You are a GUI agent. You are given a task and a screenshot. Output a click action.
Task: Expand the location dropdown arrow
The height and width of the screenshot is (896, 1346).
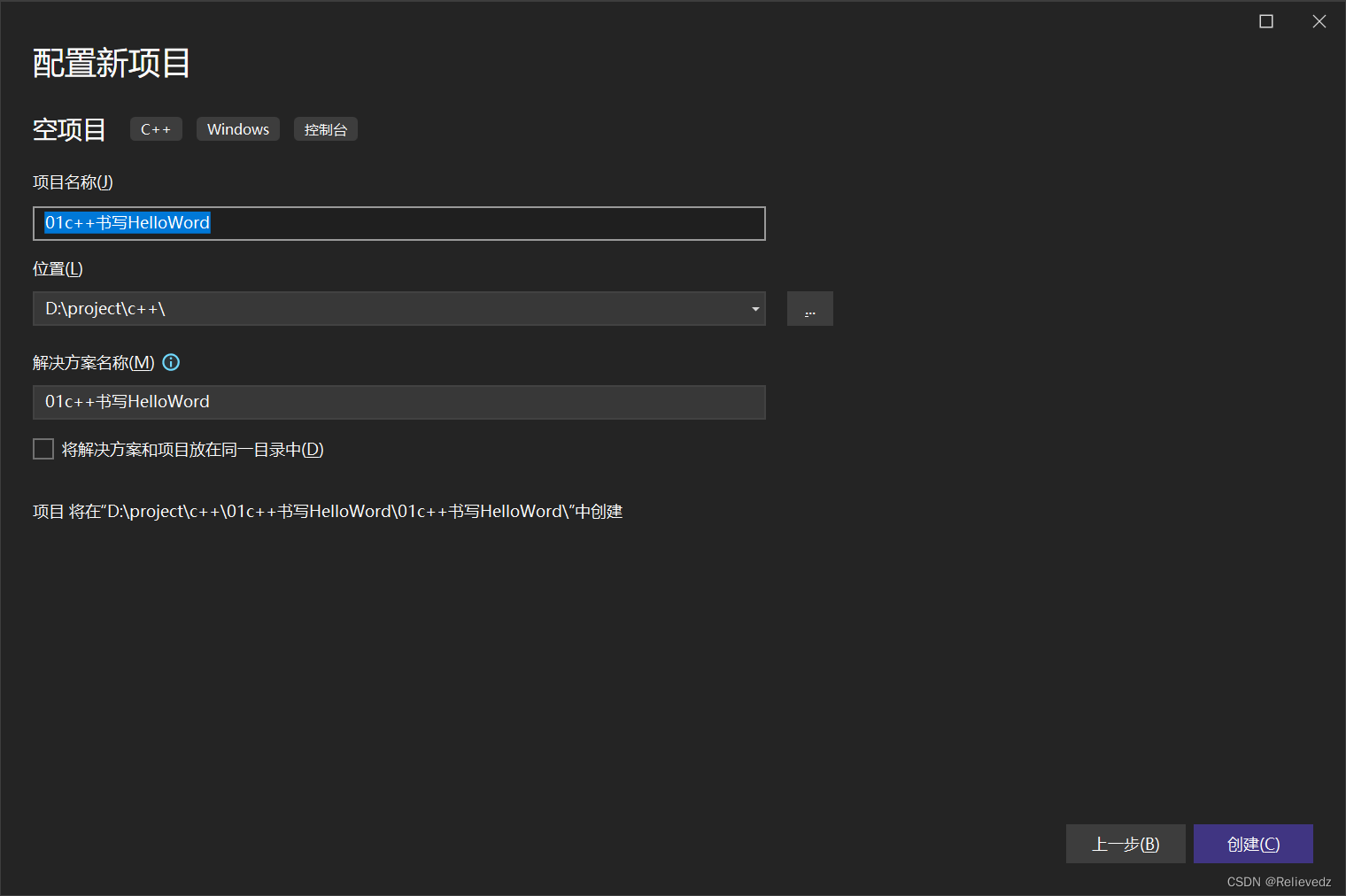[x=755, y=309]
